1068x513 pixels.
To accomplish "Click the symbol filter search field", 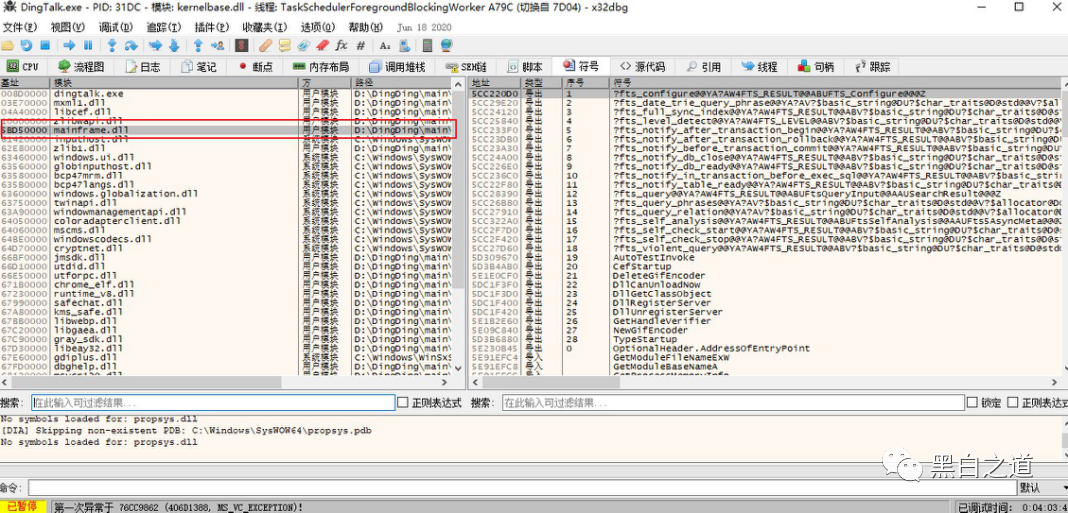I will 732,403.
